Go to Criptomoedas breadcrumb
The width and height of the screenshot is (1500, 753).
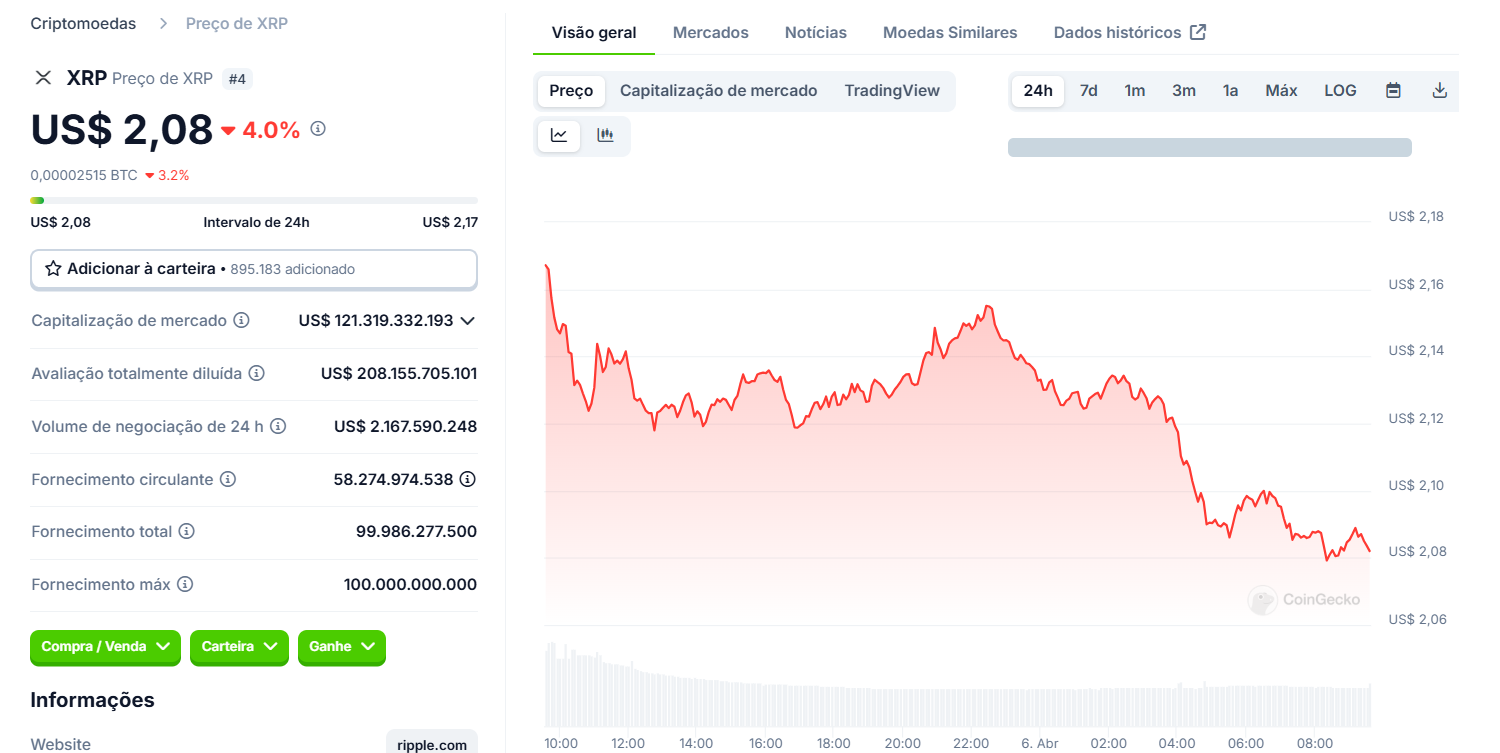(x=83, y=23)
